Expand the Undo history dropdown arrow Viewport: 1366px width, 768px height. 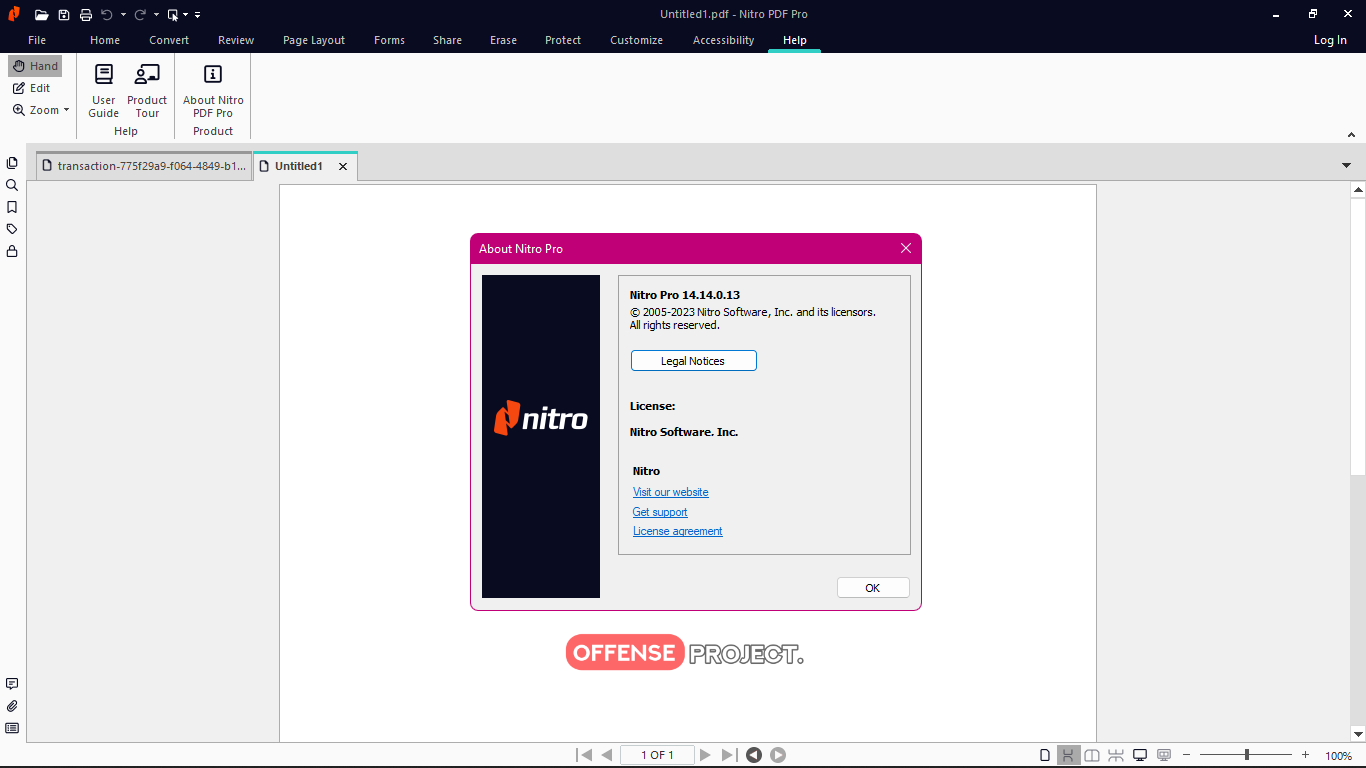[123, 15]
